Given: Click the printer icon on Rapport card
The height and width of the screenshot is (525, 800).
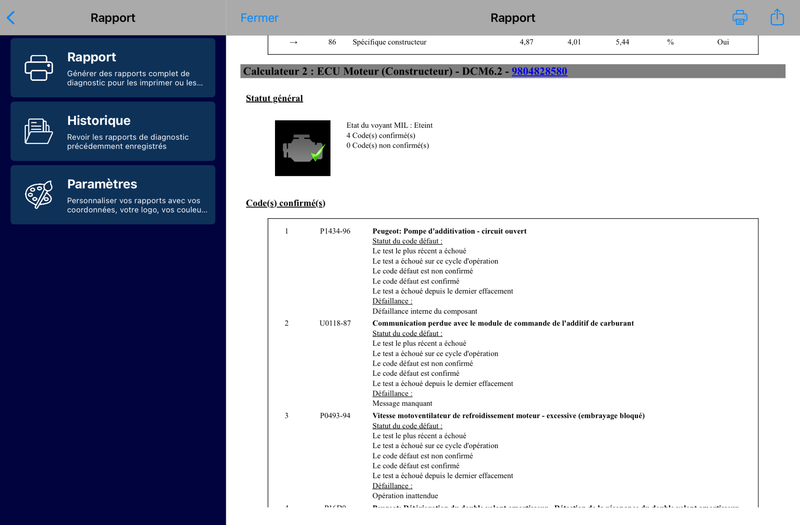Looking at the screenshot, I should (39, 68).
